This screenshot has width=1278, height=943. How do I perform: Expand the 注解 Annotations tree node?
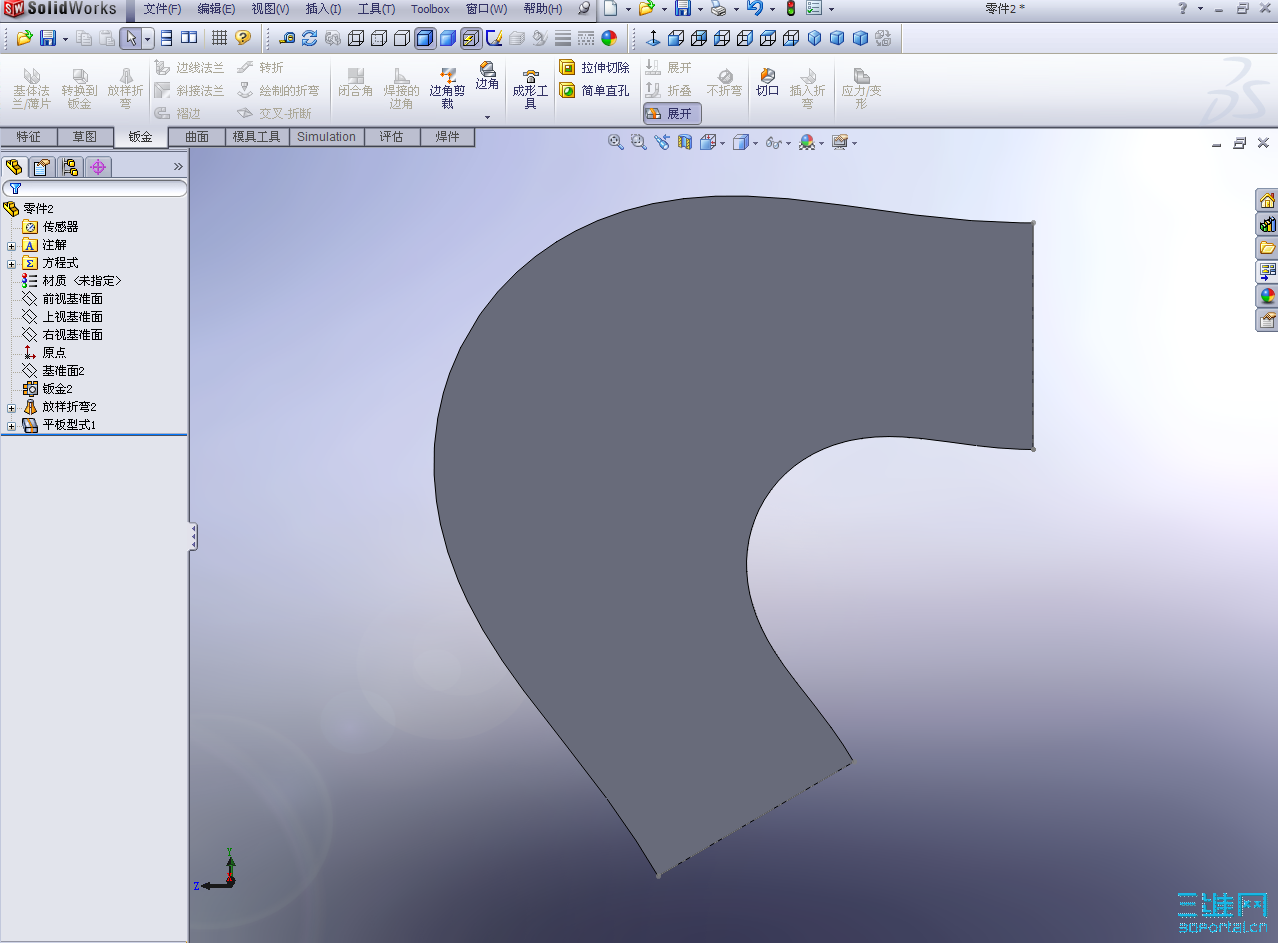pos(12,245)
